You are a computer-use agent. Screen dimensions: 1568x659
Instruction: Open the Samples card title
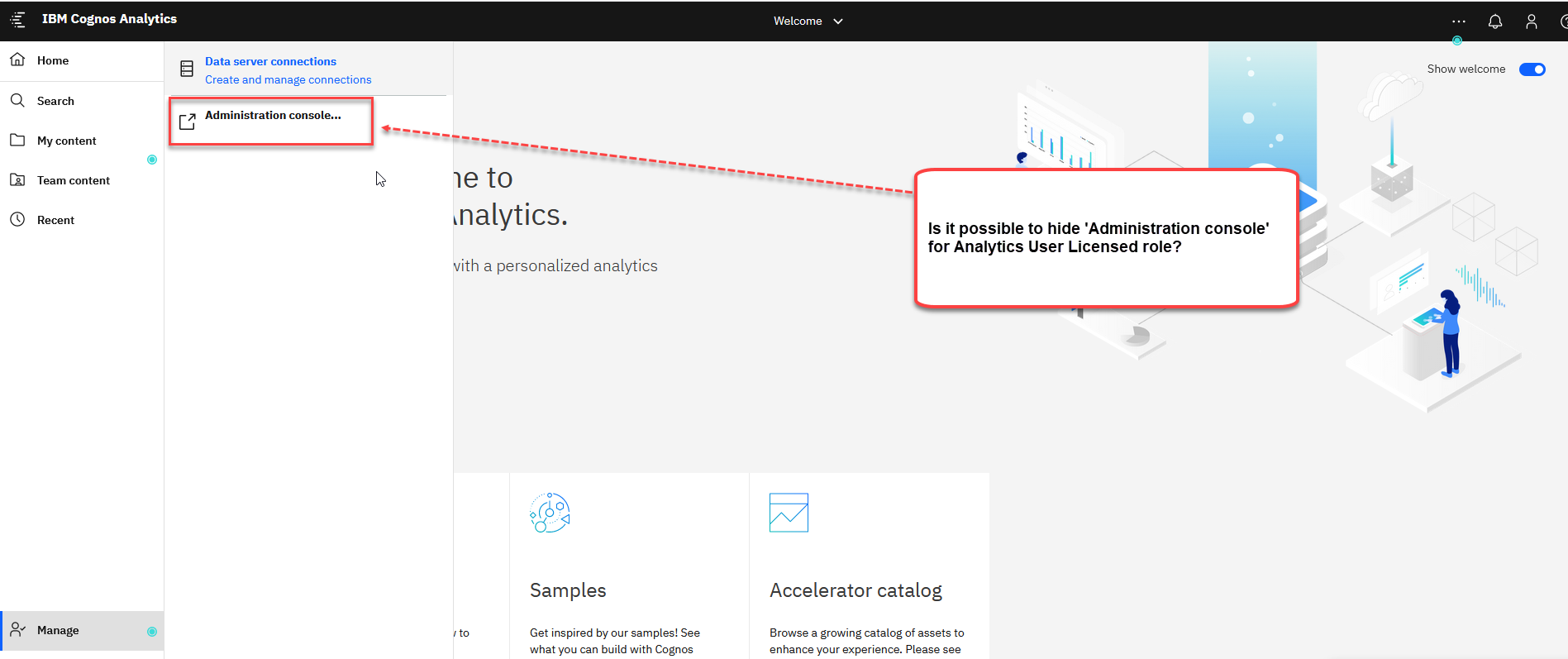(x=568, y=590)
